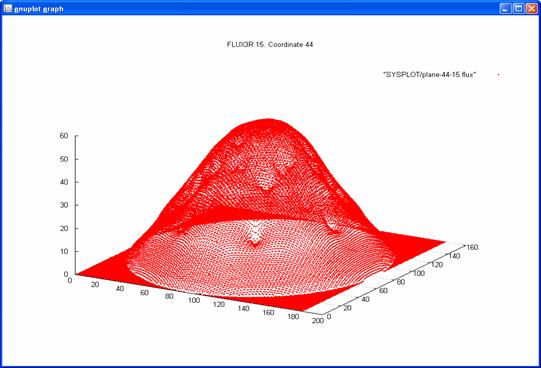Viewport: 541px width, 368px height.
Task: Click the dip near the surface's upper center
Action: click(266, 187)
